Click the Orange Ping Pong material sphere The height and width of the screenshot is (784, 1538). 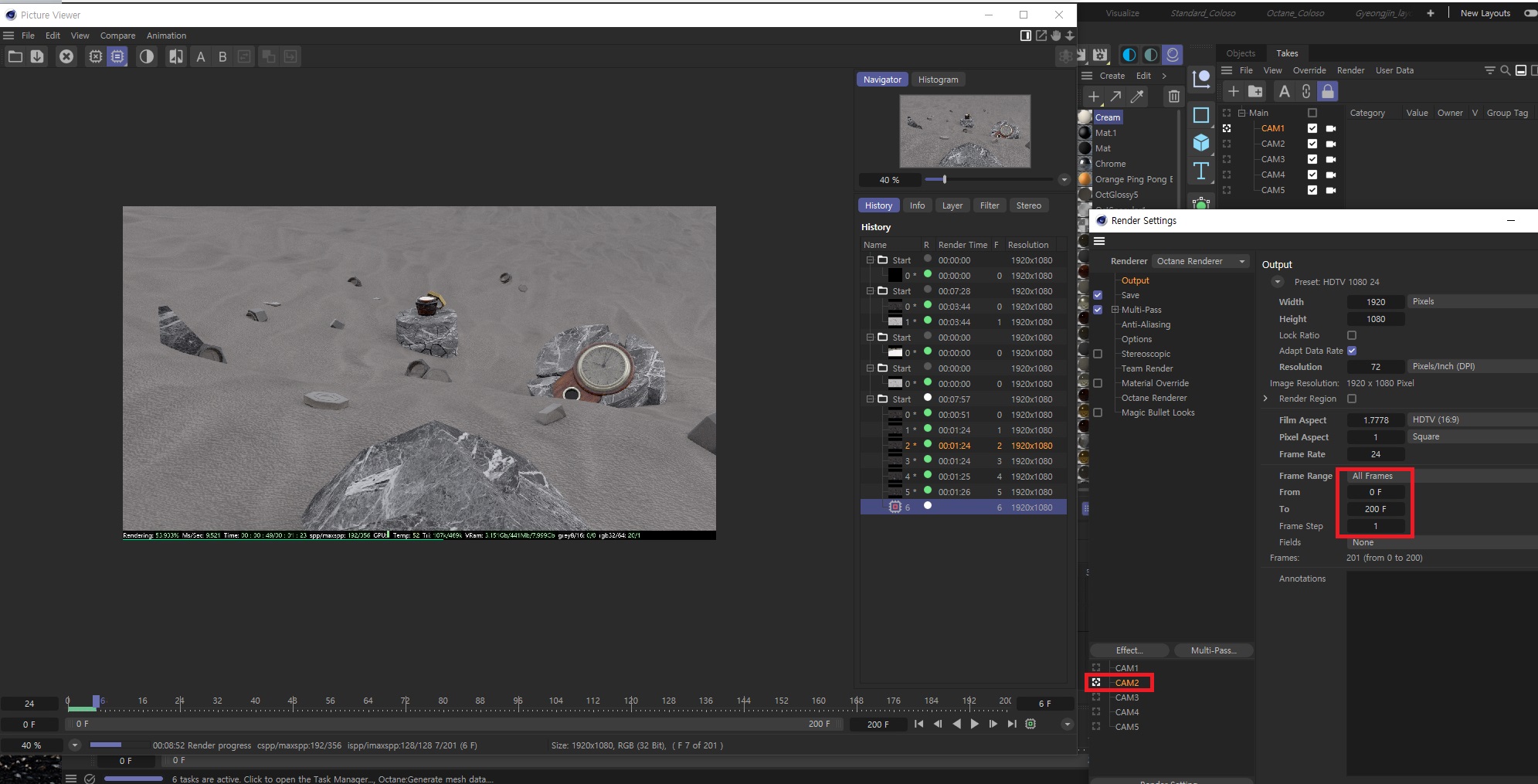1085,179
